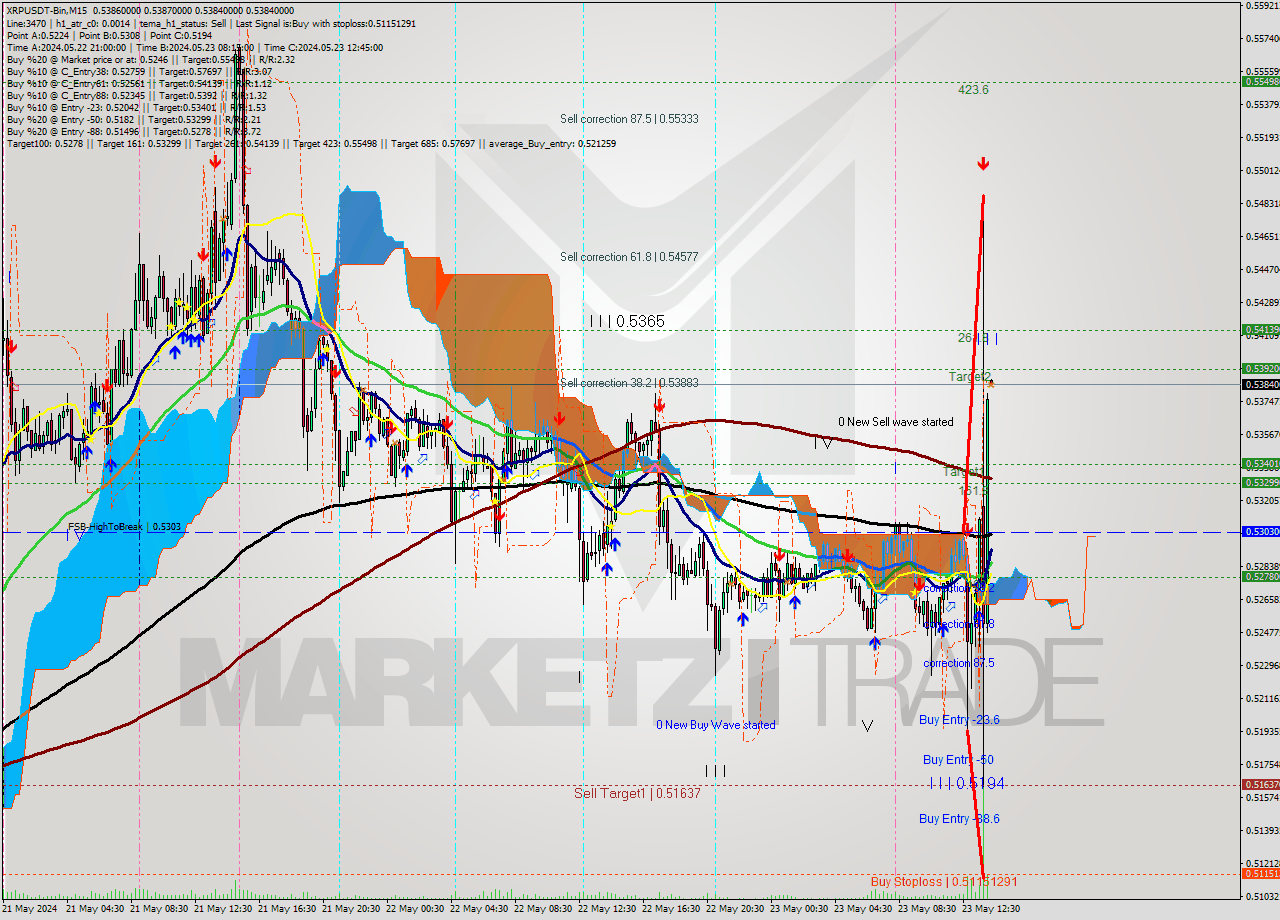Select the '| | | 0.5194' chart label
This screenshot has width=1280, height=920.
(x=966, y=783)
